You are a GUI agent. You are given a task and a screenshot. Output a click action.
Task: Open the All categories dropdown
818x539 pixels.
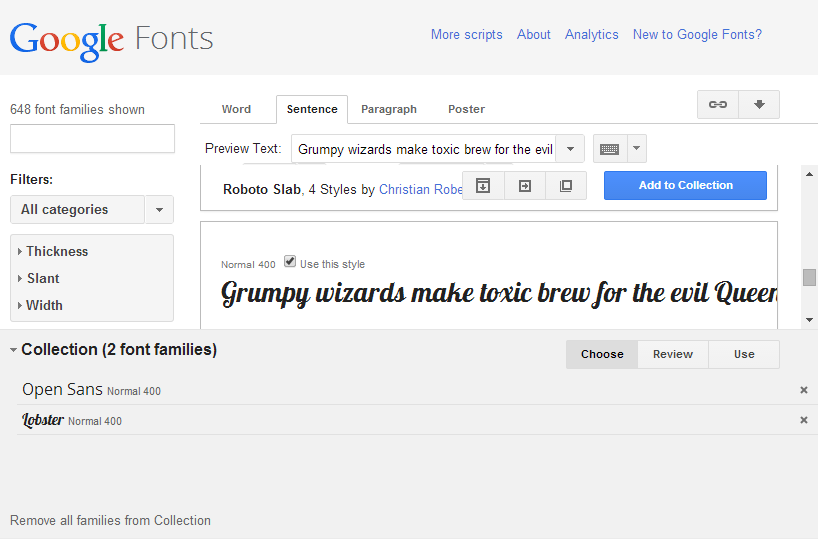pyautogui.click(x=92, y=210)
